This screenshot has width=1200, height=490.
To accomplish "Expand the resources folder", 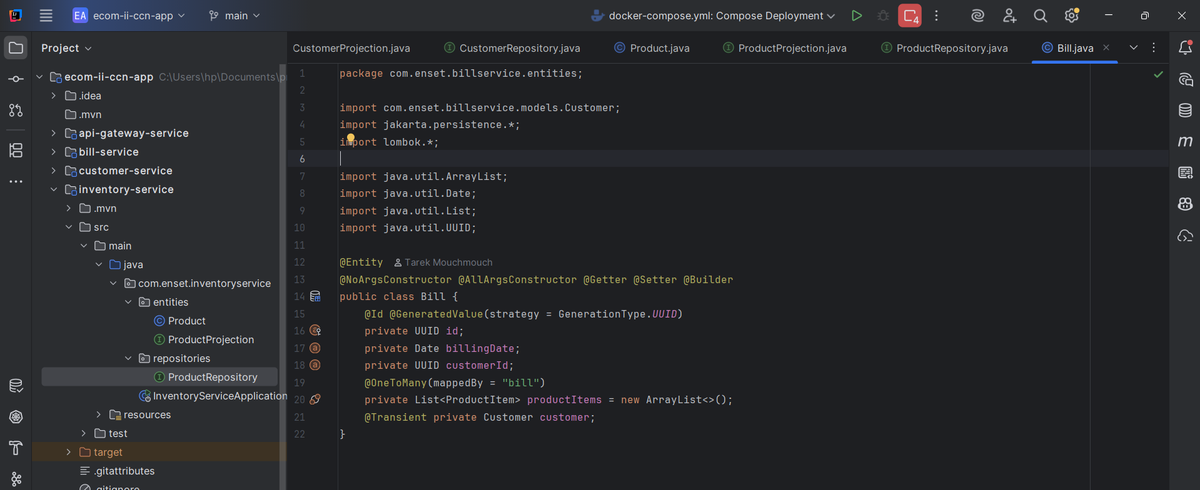I will click(x=98, y=415).
